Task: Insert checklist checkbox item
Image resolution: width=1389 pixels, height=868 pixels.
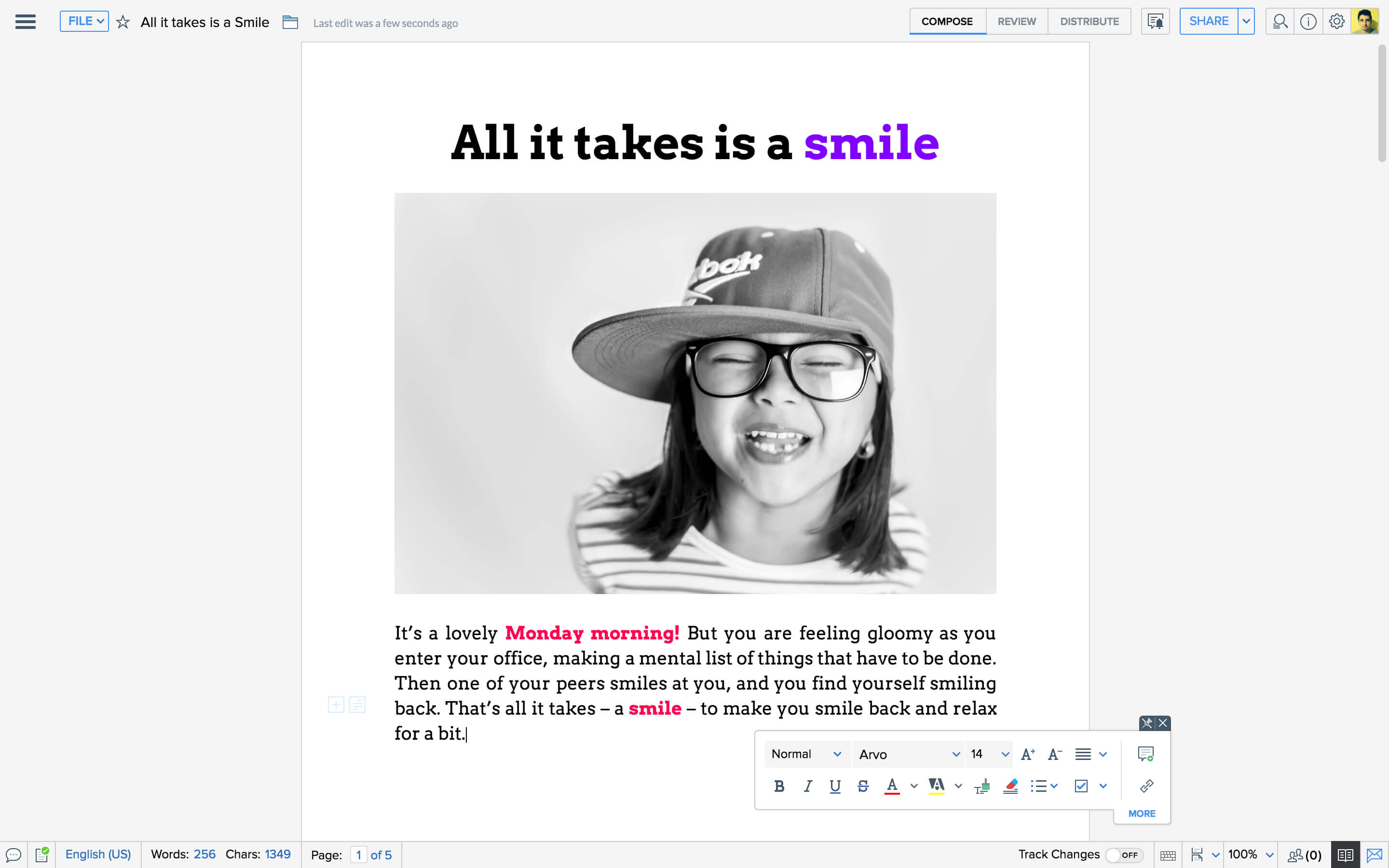Action: (x=1081, y=786)
